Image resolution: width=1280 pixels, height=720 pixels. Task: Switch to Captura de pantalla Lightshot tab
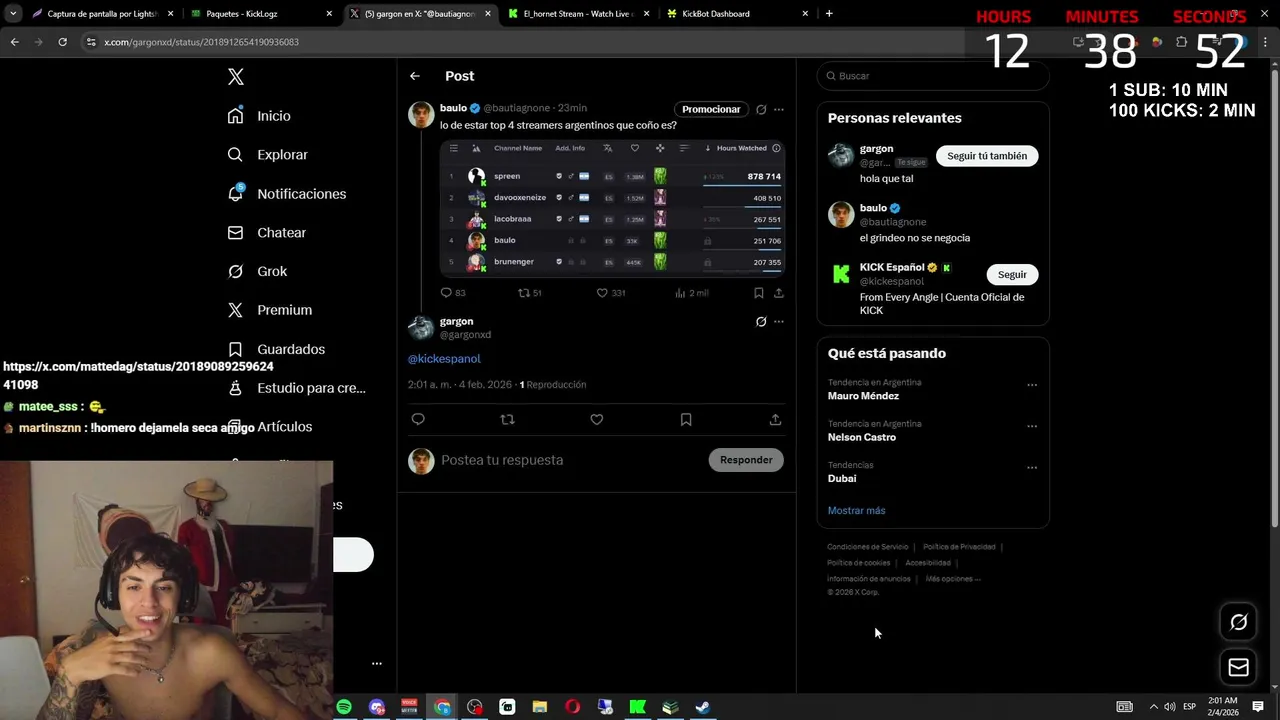(101, 14)
